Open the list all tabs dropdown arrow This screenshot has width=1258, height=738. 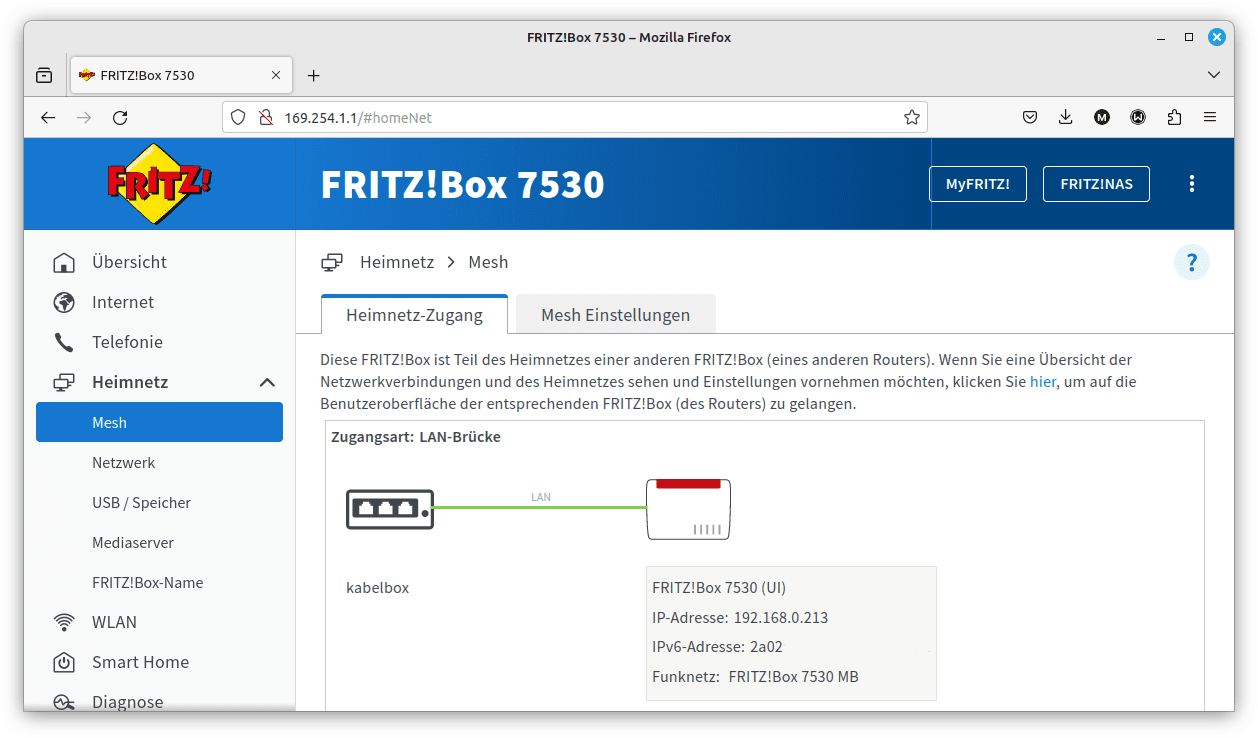1214,75
